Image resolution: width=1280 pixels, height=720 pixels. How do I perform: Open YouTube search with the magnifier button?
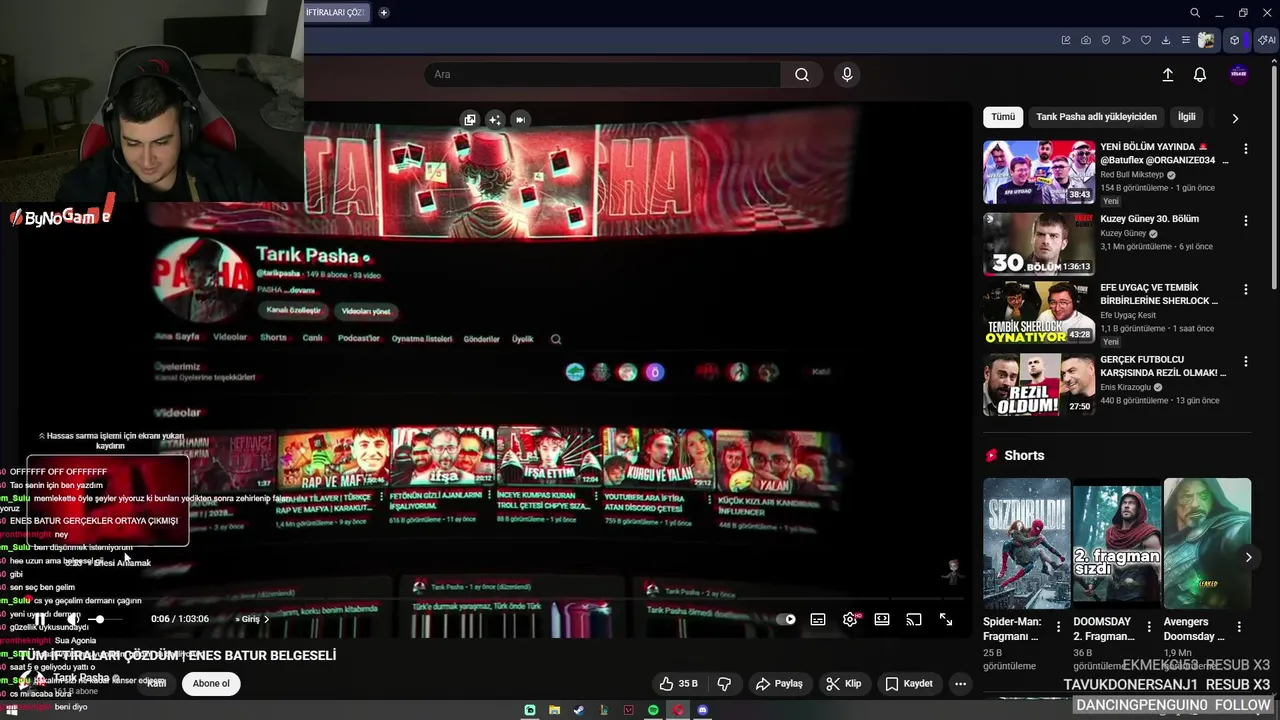[802, 75]
